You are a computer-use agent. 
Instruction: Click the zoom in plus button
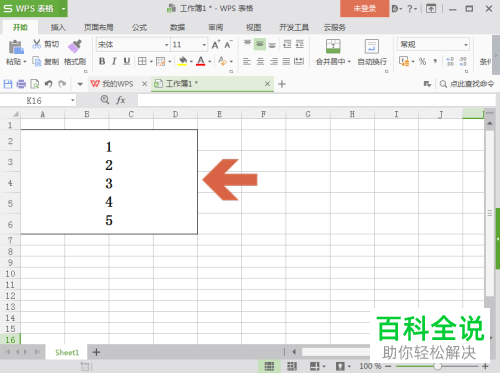point(485,366)
